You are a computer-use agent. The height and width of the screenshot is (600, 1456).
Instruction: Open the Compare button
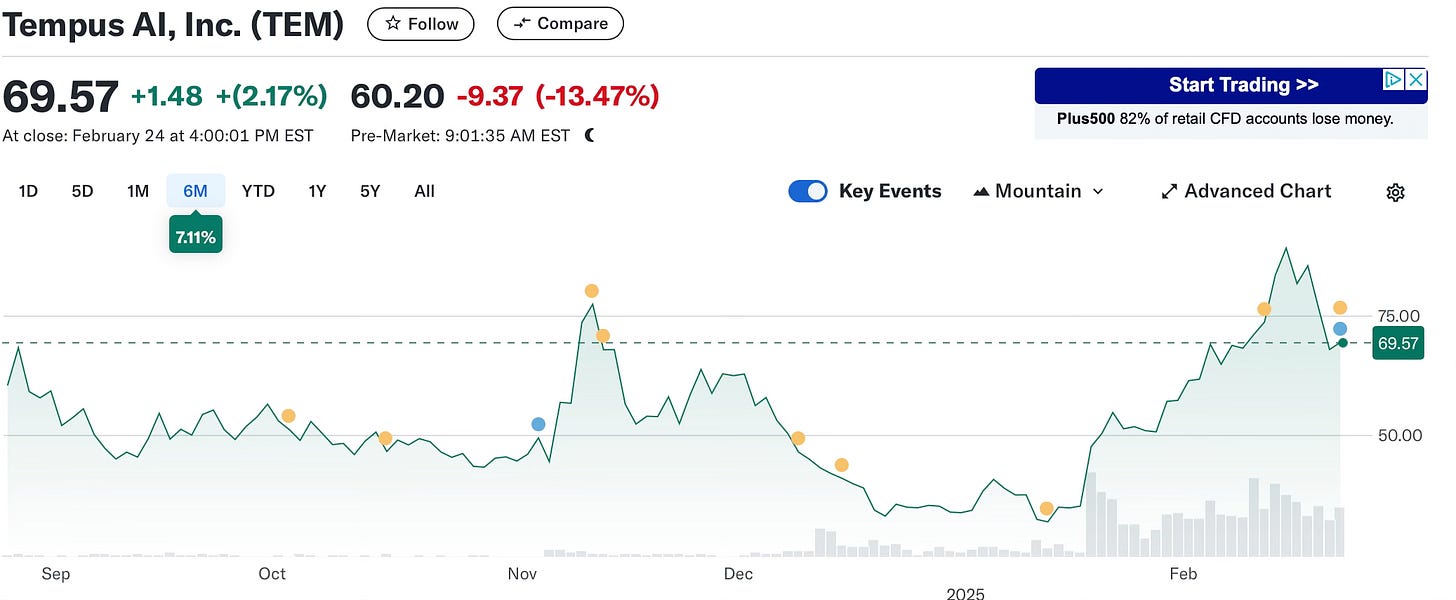click(560, 23)
